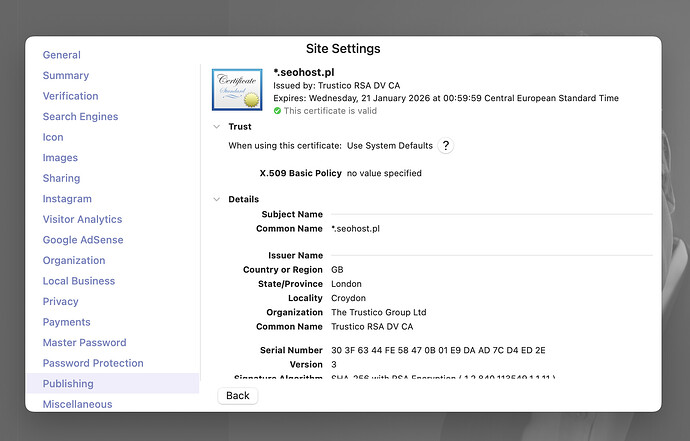Viewport: 690px width, 441px height.
Task: Open the Use System Defaults dropdown
Action: 389,146
